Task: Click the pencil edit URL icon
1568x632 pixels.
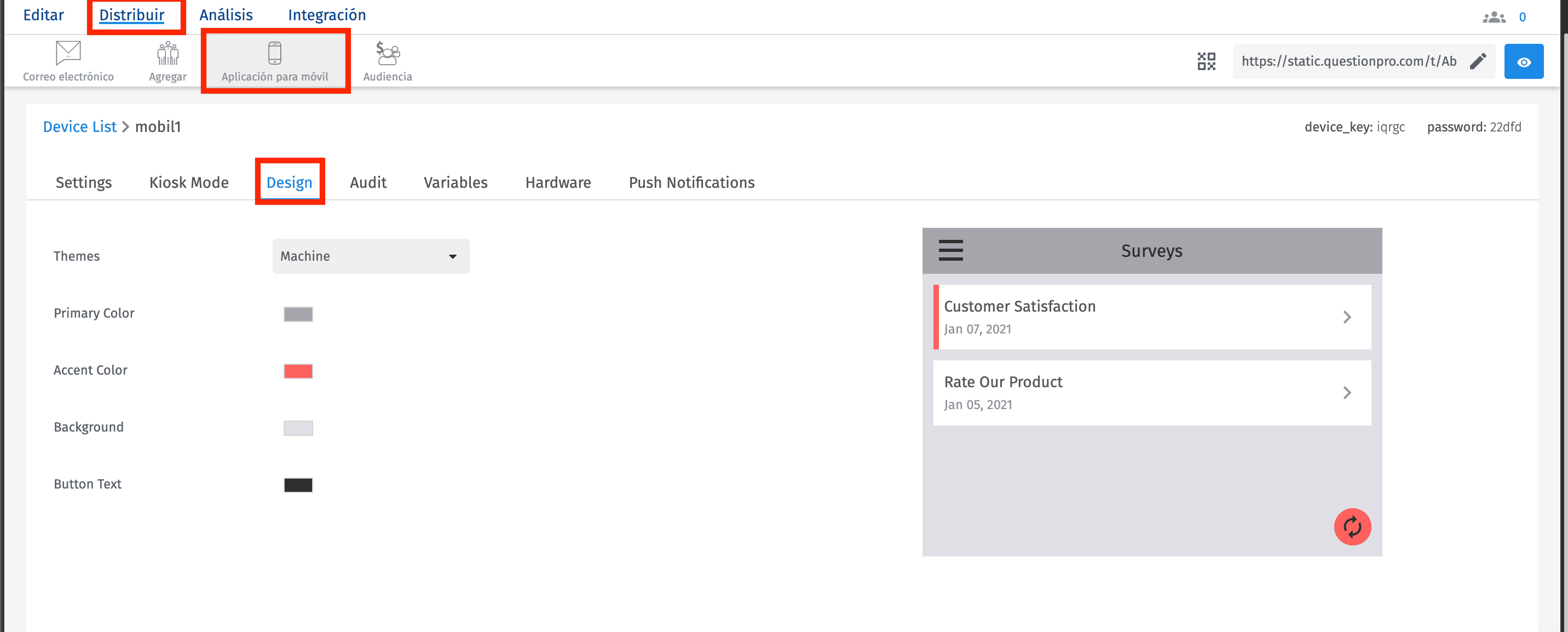Action: [x=1477, y=61]
